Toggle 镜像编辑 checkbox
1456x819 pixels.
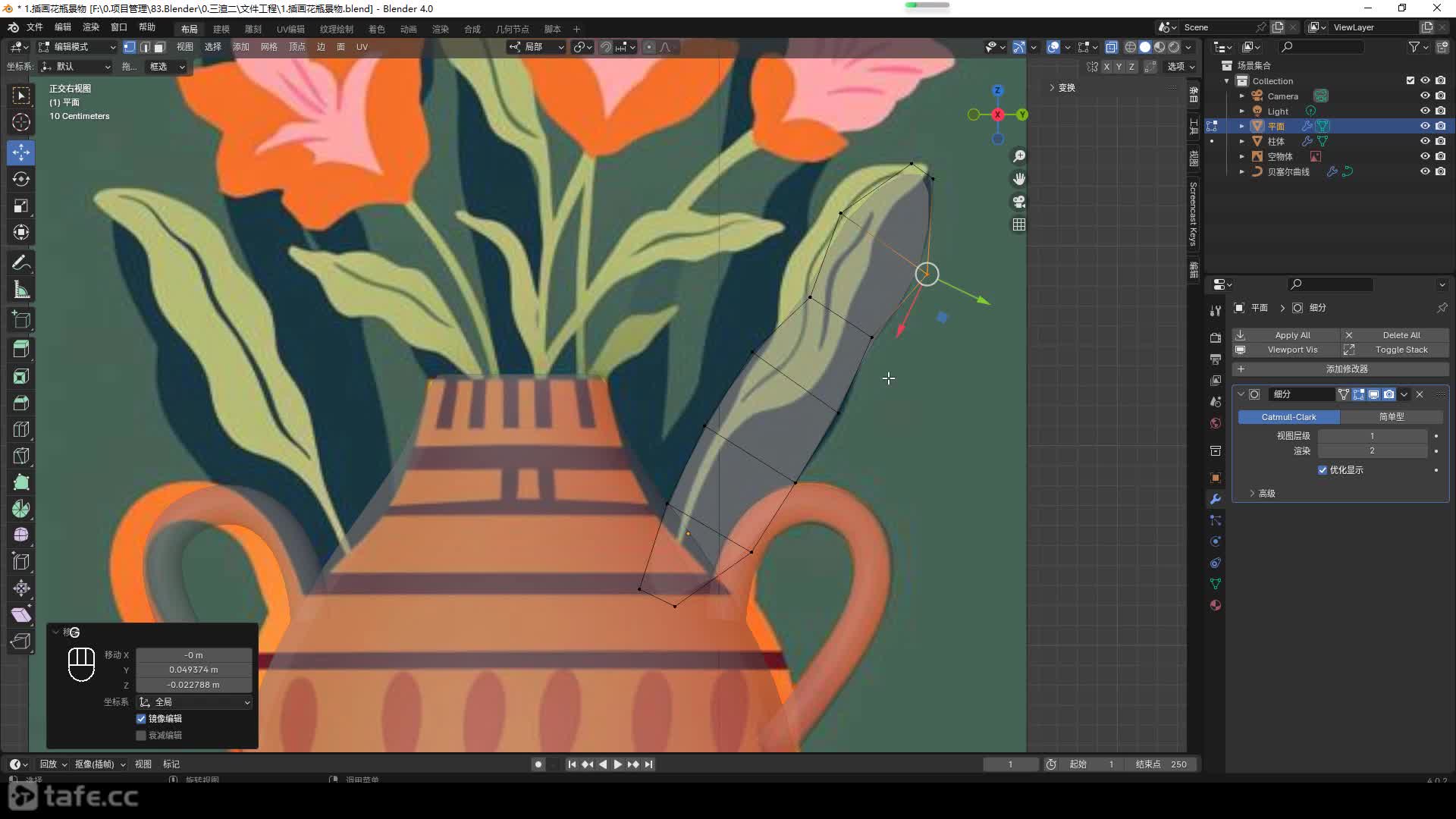pos(141,719)
